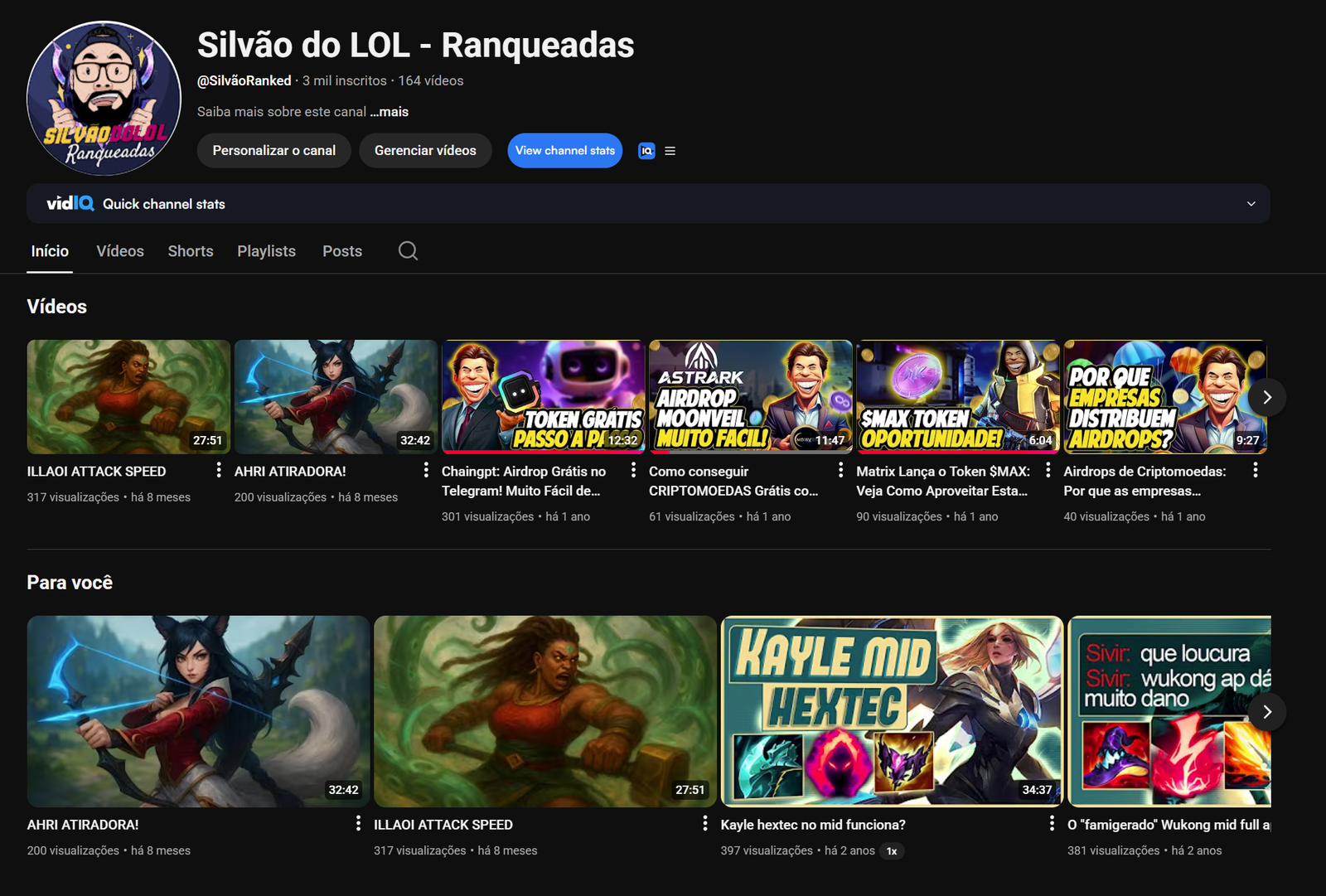Click "40 visualizações" under Airdrops de Criptomoedas
1326x896 pixels.
[1106, 516]
